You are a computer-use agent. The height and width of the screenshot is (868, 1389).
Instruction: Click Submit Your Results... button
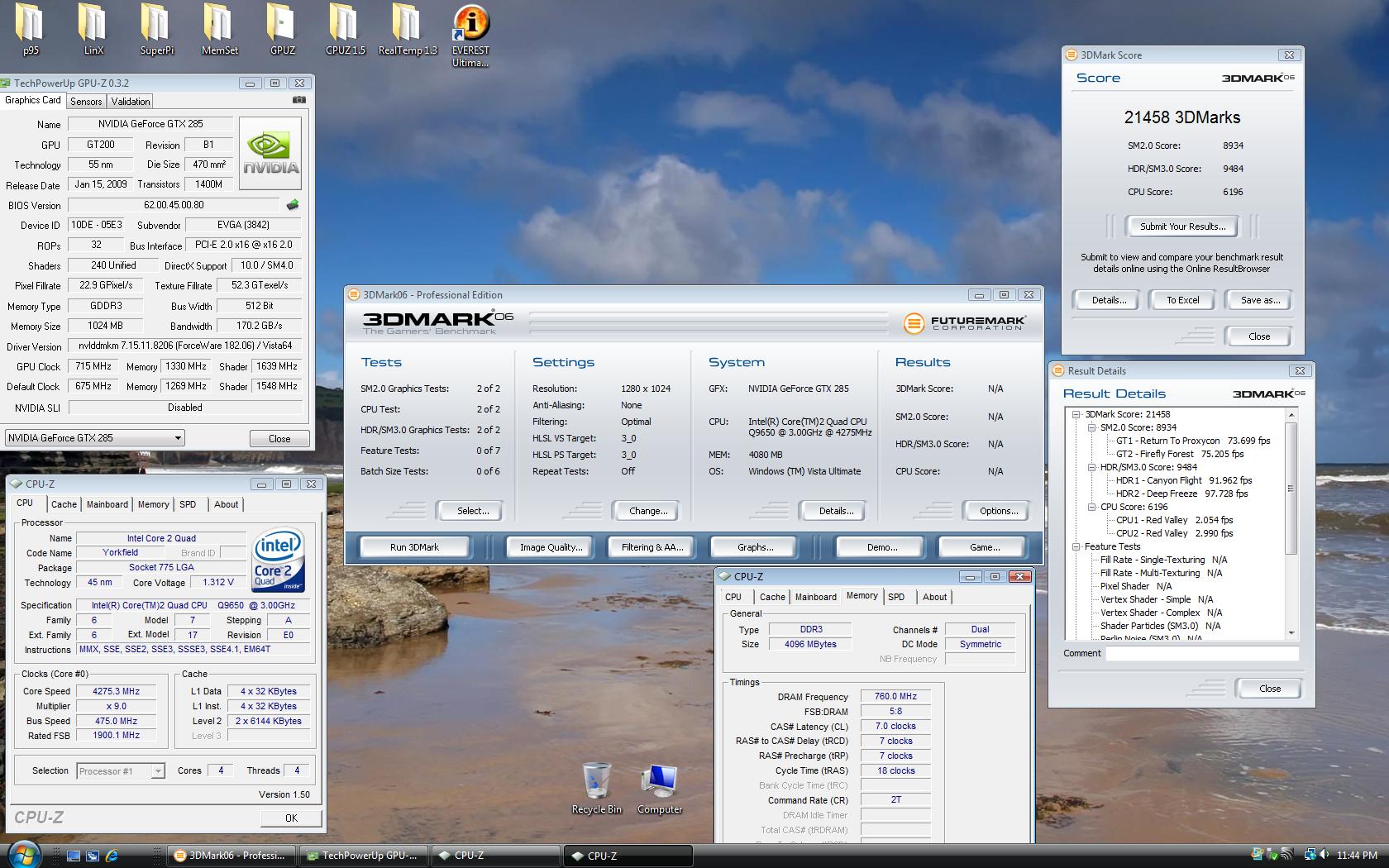1182,227
